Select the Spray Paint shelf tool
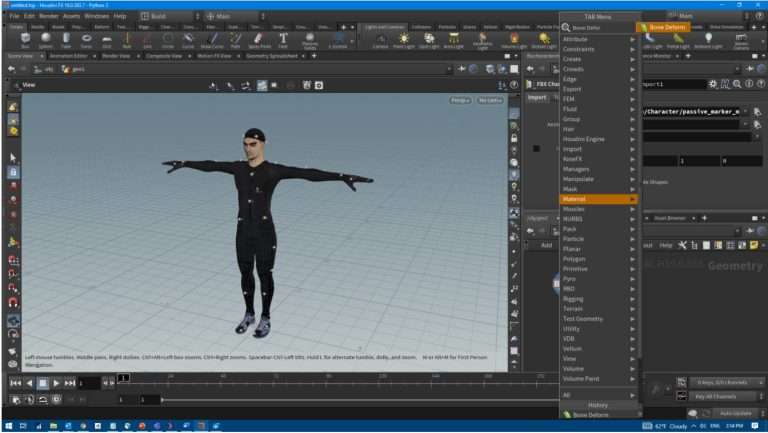Image resolution: width=768 pixels, height=433 pixels. pyautogui.click(x=259, y=40)
